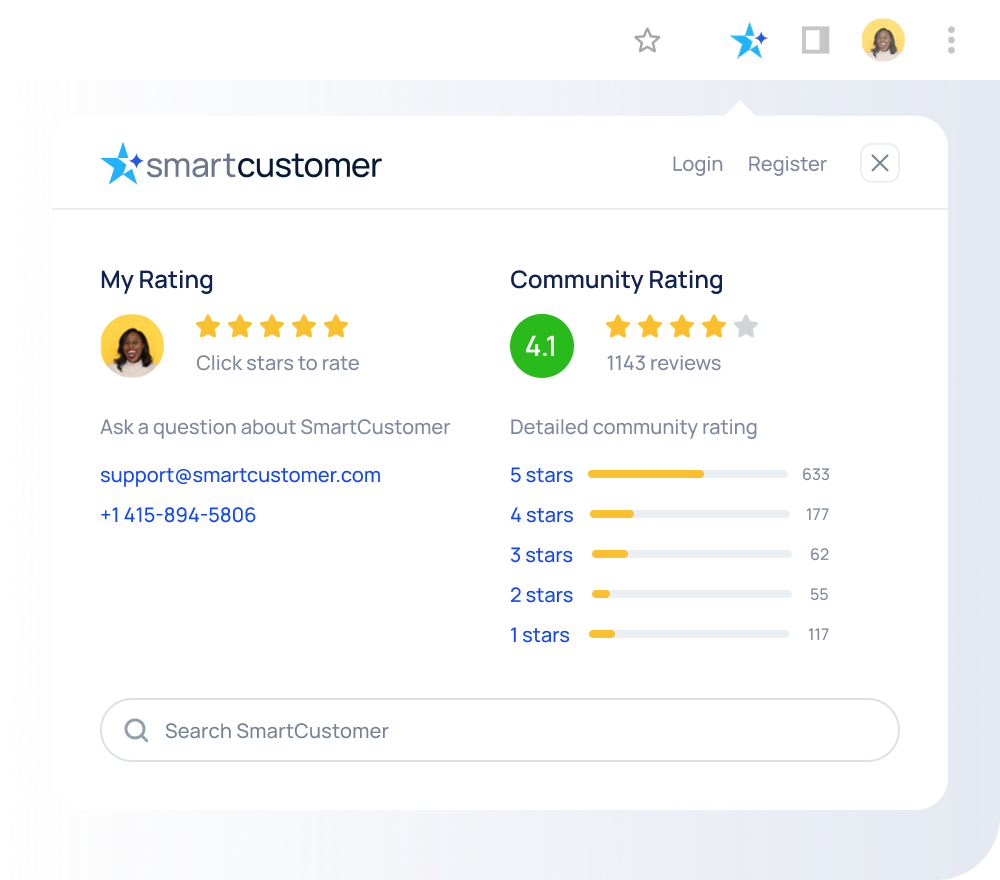
Task: Click the first Community Rating star
Action: pos(618,326)
